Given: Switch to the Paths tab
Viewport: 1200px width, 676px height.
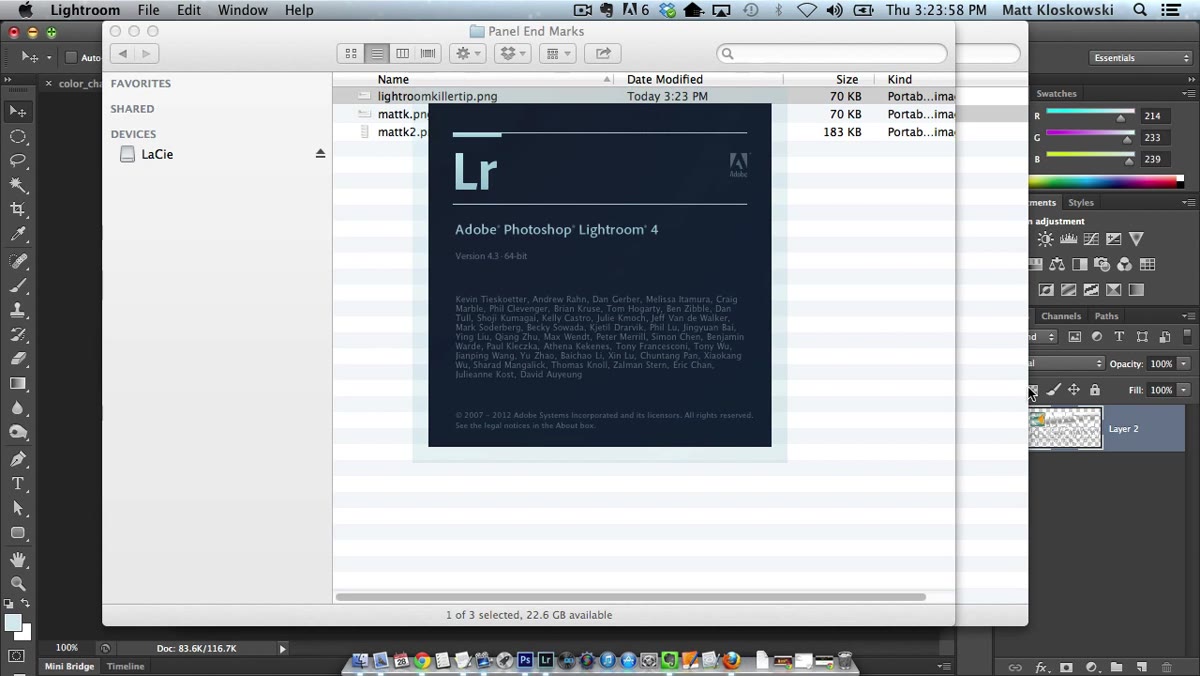Looking at the screenshot, I should (x=1107, y=316).
